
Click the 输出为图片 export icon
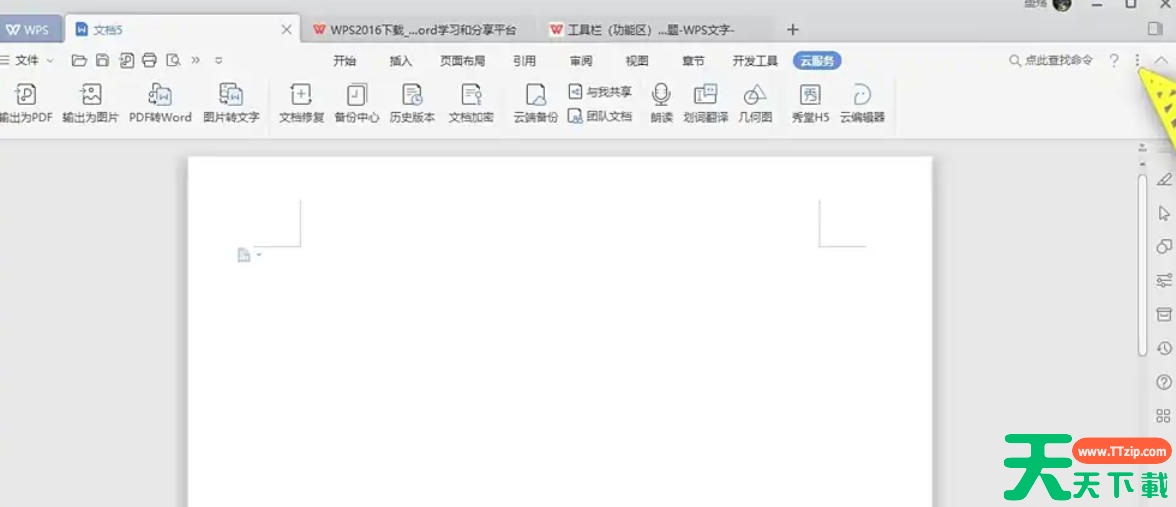pyautogui.click(x=91, y=94)
